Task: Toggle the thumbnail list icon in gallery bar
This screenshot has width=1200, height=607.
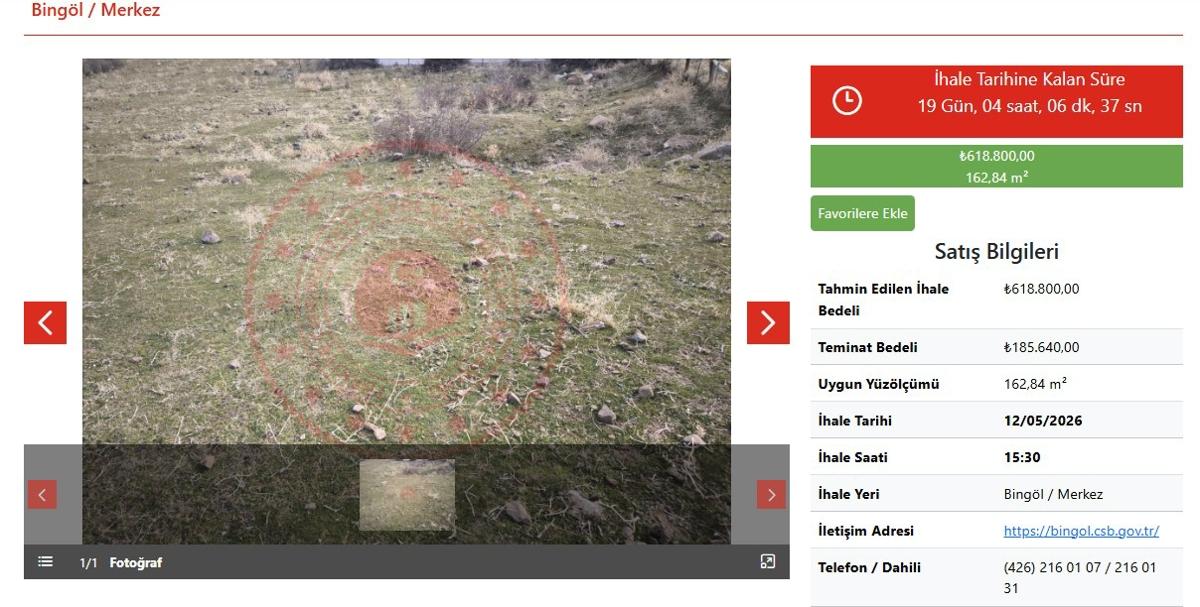Action: 45,562
